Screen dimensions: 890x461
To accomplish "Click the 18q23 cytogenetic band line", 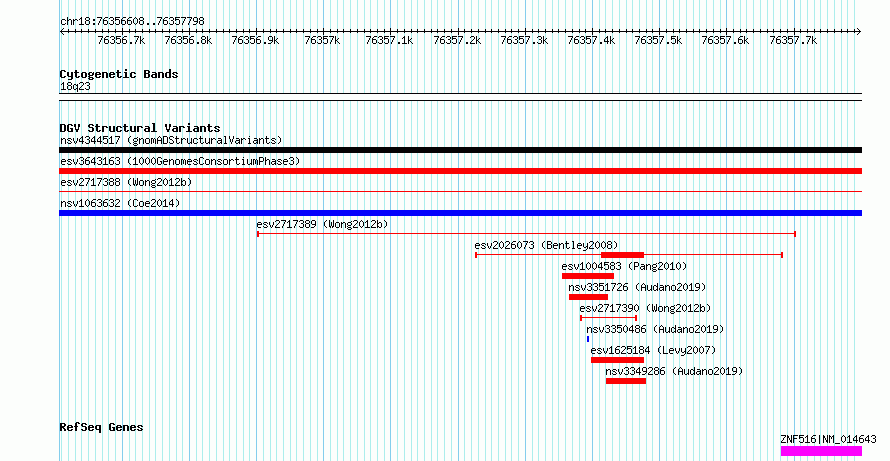I will tap(460, 97).
